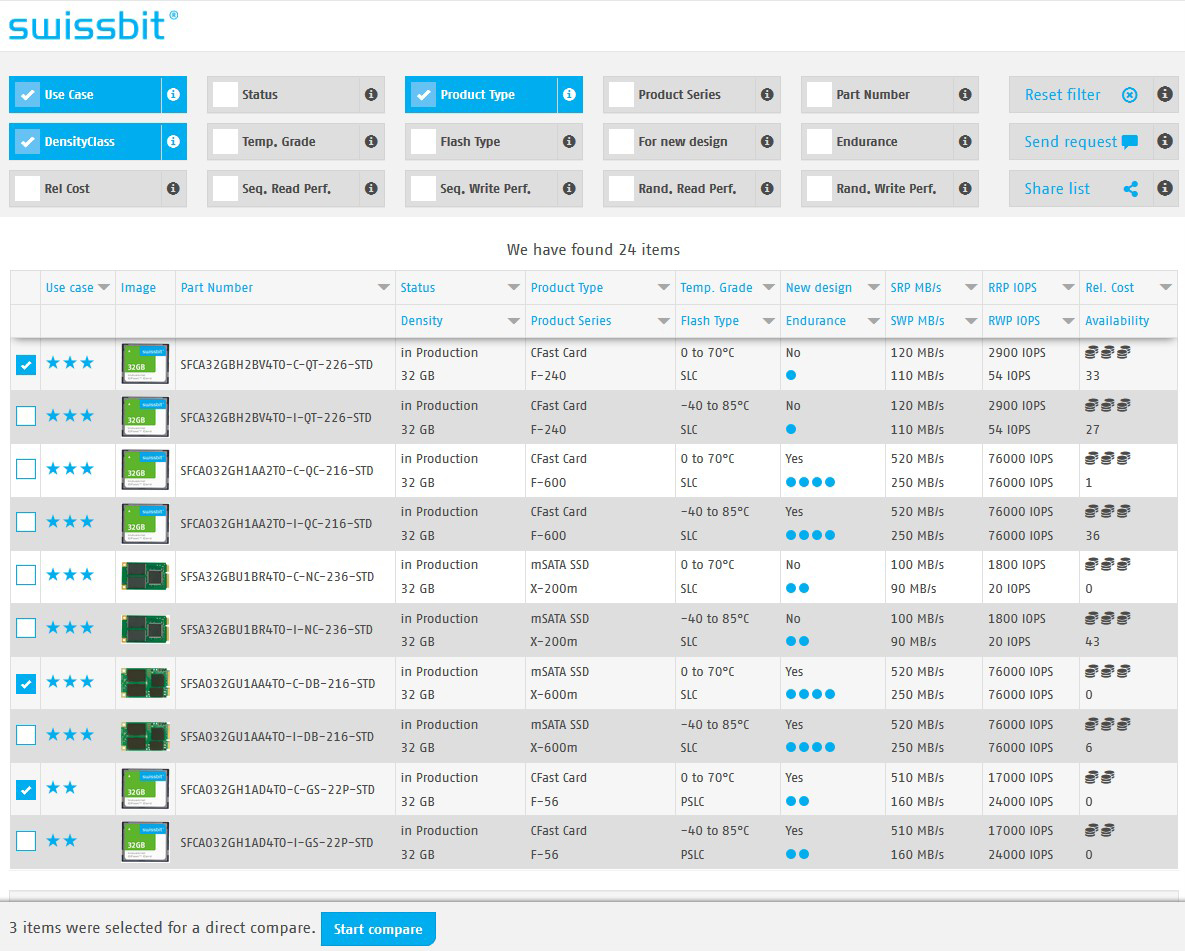Image resolution: width=1185 pixels, height=951 pixels.
Task: Click Send request button
Action: tap(1081, 141)
